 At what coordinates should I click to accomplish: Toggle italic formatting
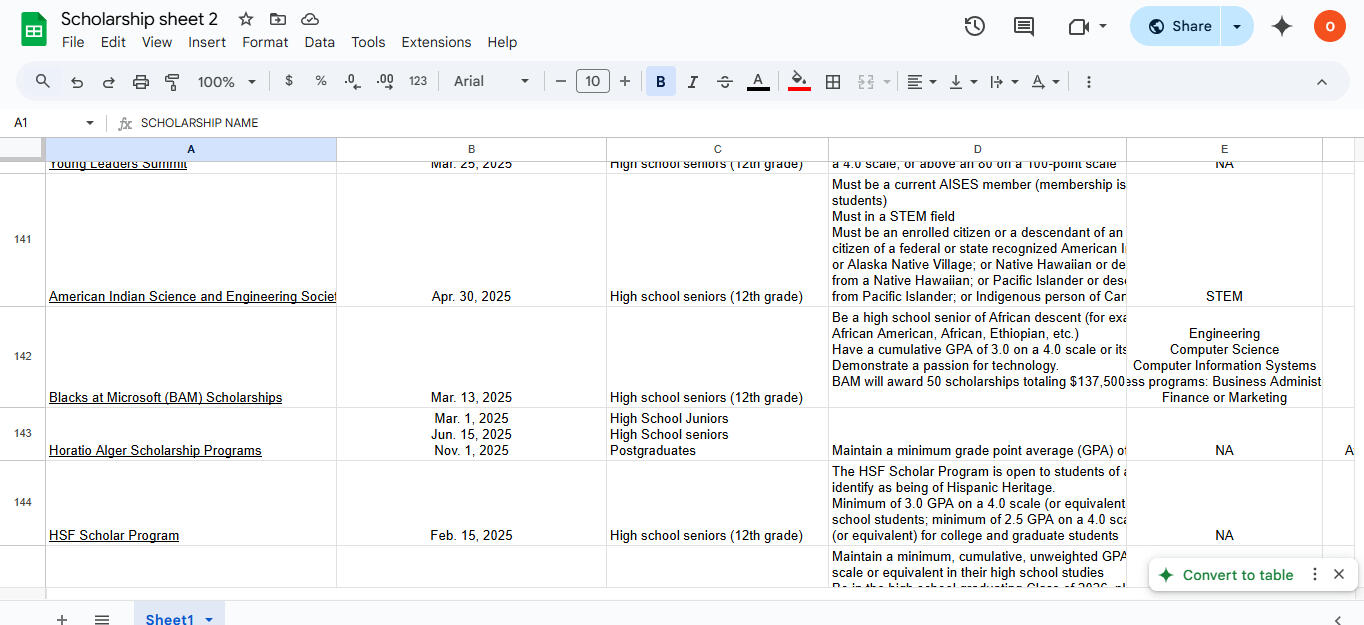(692, 82)
